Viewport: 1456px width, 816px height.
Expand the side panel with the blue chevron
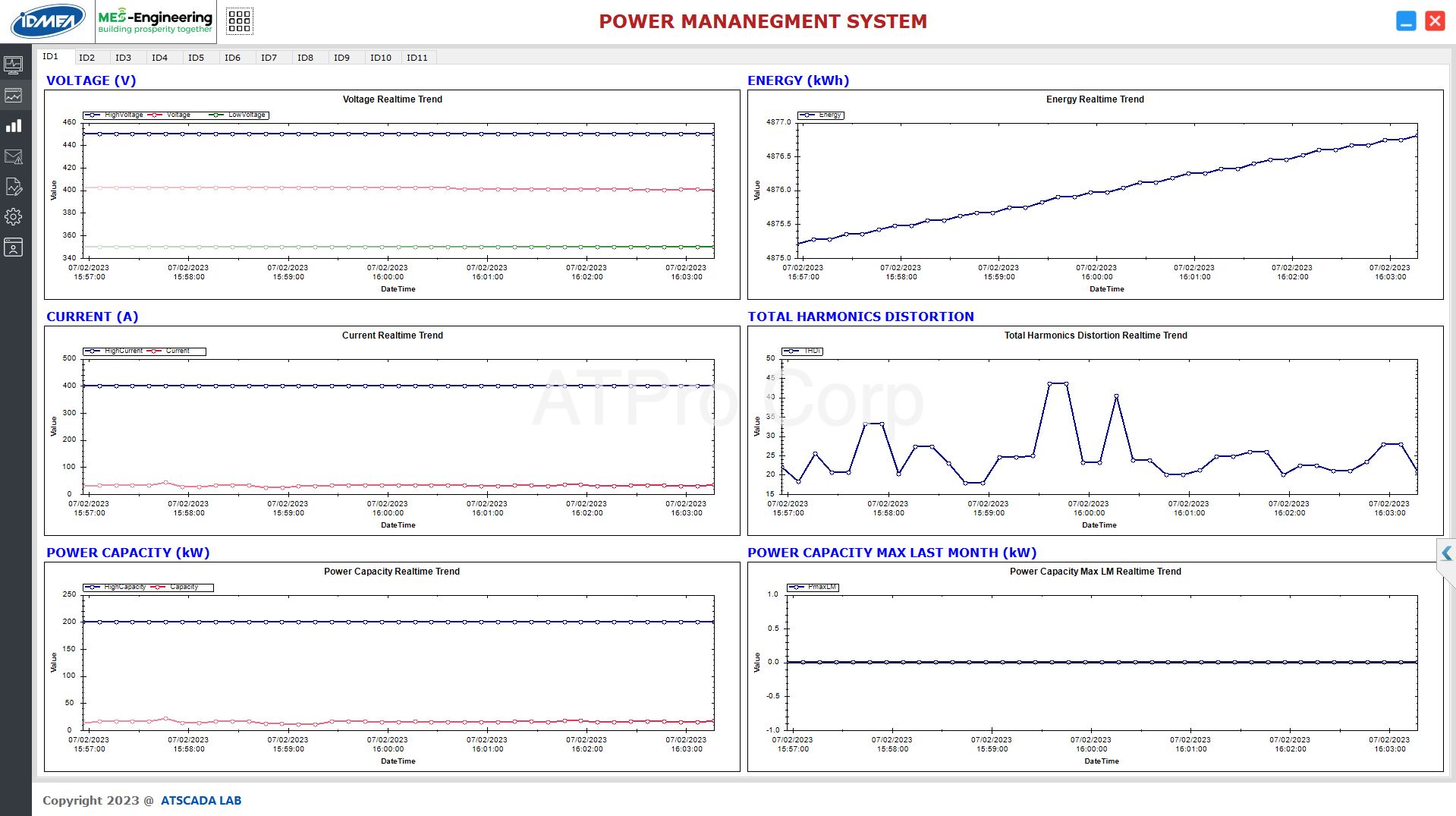point(1446,553)
